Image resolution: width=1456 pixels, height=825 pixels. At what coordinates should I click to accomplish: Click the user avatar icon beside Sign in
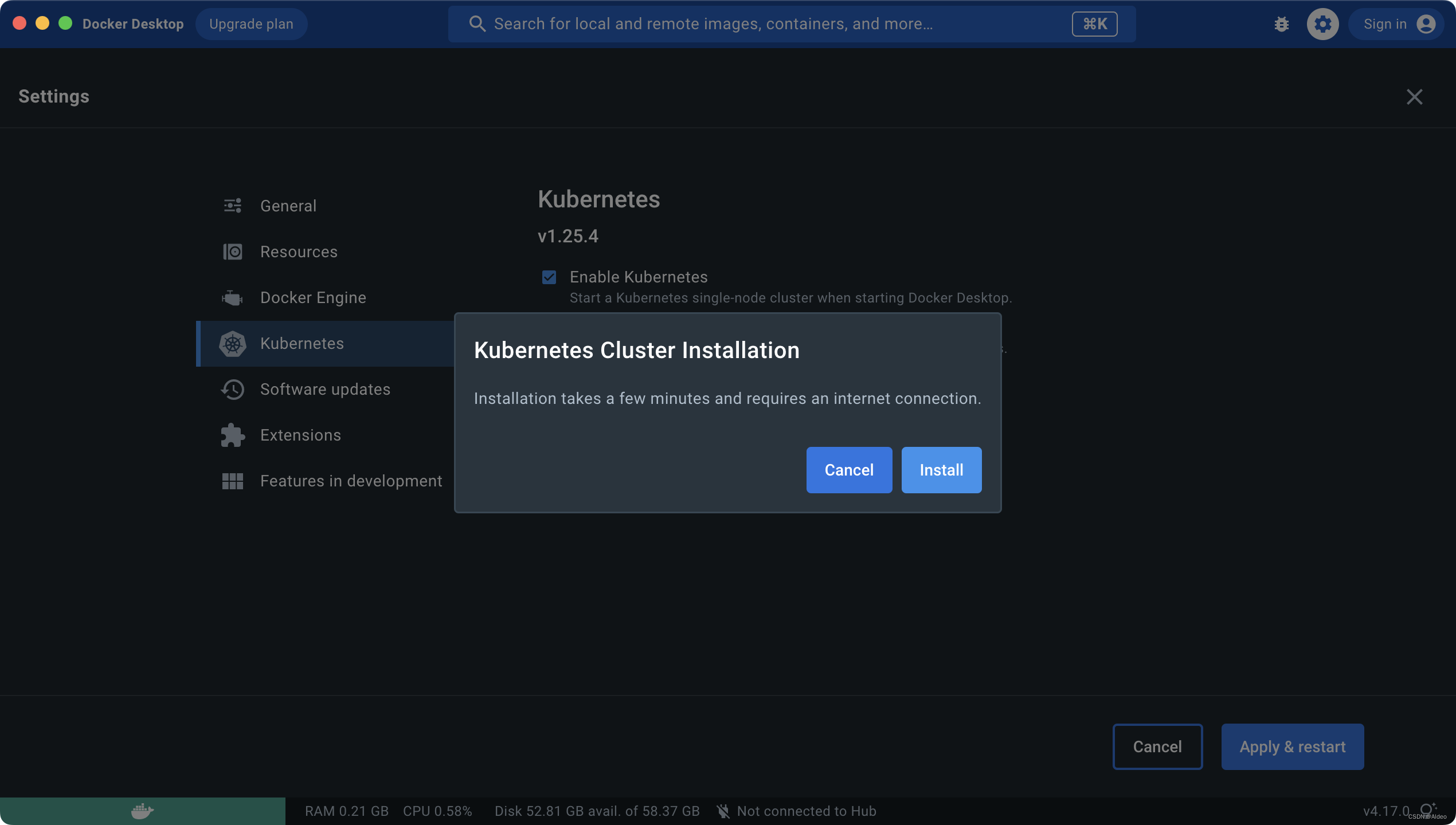click(x=1426, y=24)
